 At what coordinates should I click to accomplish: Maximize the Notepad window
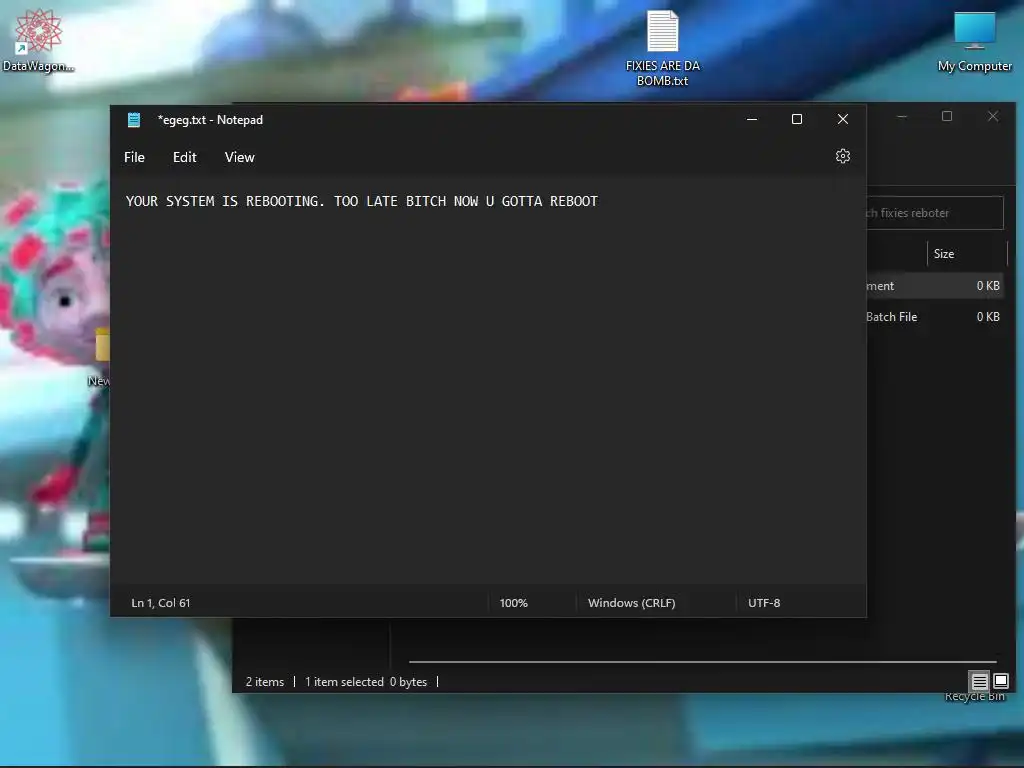797,119
